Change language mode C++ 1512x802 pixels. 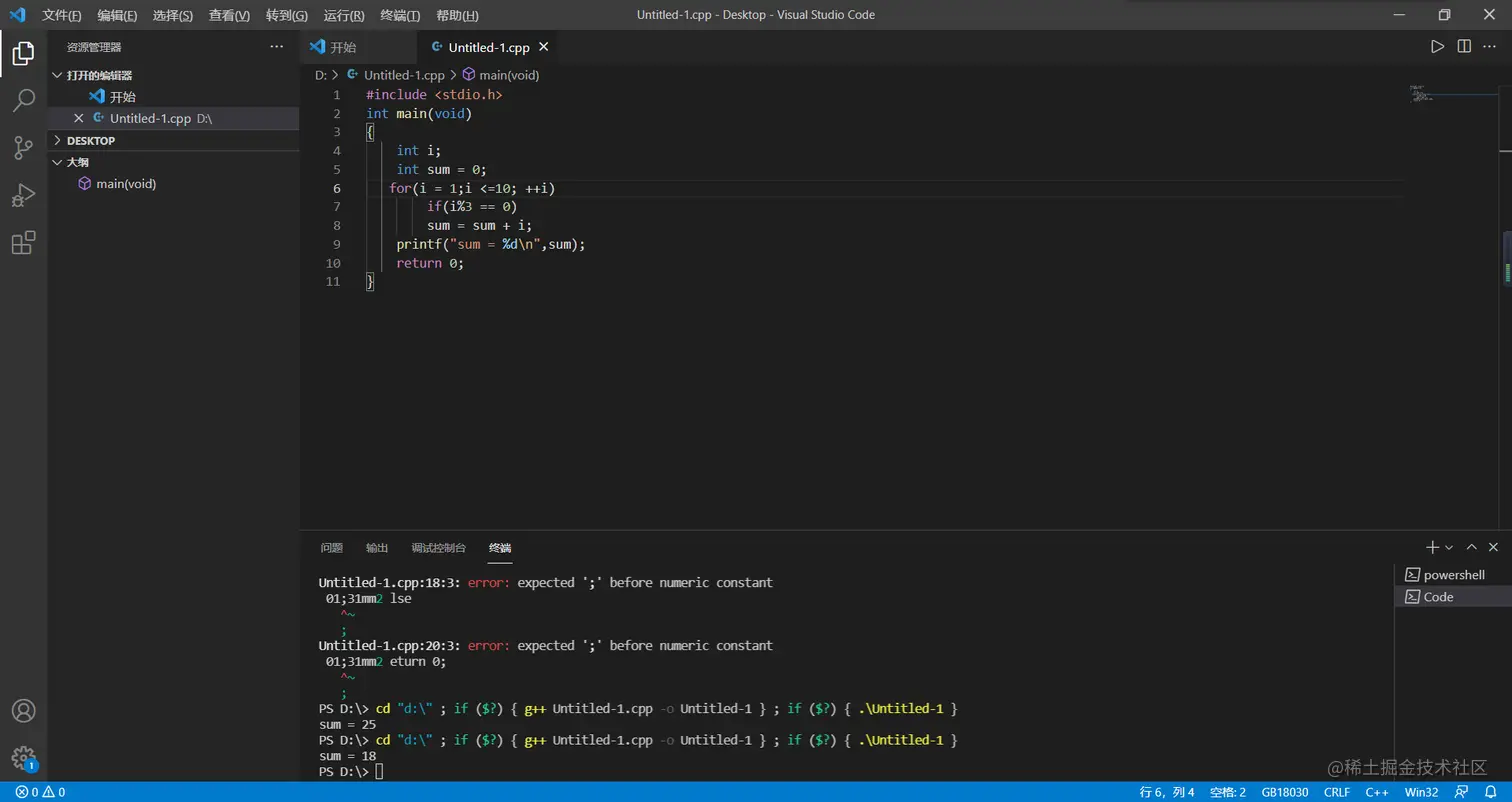point(1377,792)
